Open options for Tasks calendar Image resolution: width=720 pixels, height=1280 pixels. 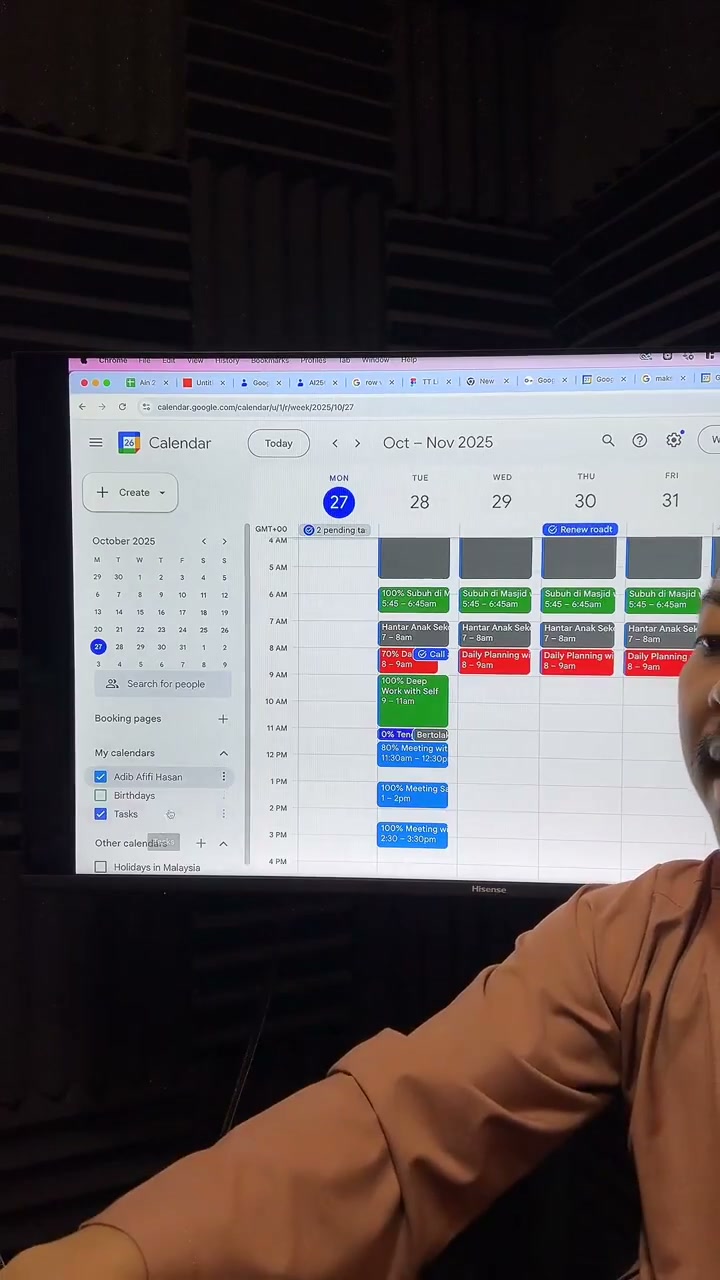(223, 814)
